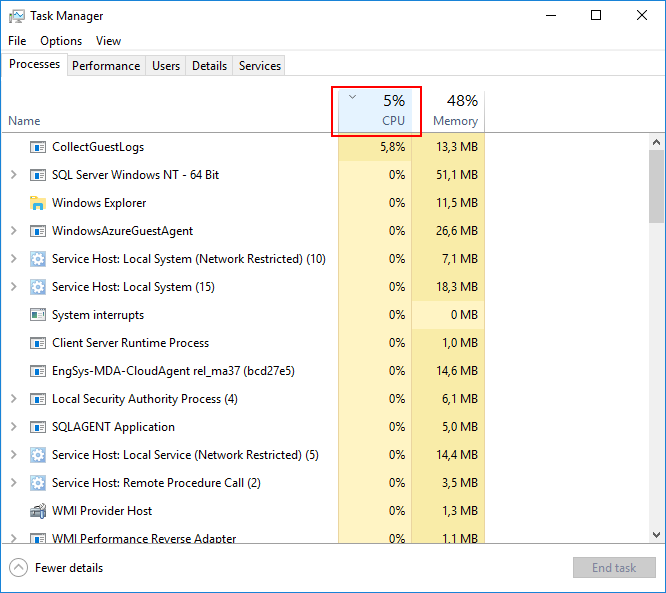The width and height of the screenshot is (666, 593).
Task: Click the 14,6 MB memory value
Action: (457, 371)
